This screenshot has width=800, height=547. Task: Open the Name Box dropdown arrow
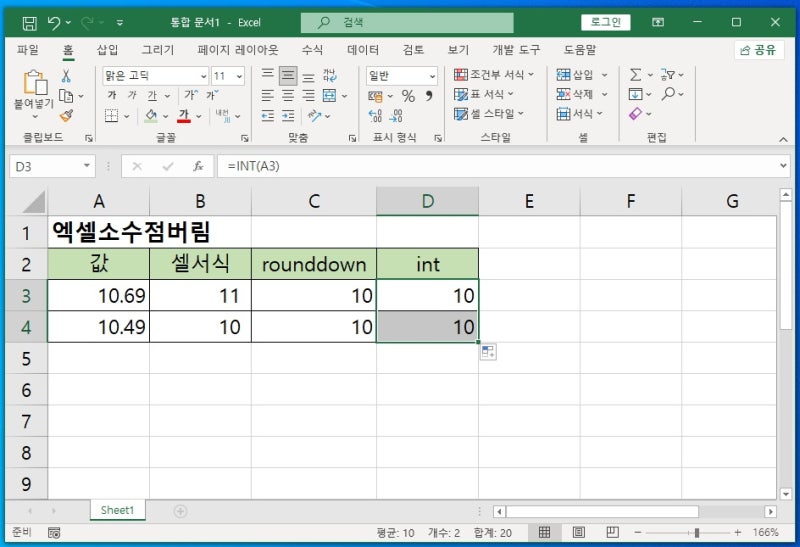[87, 166]
